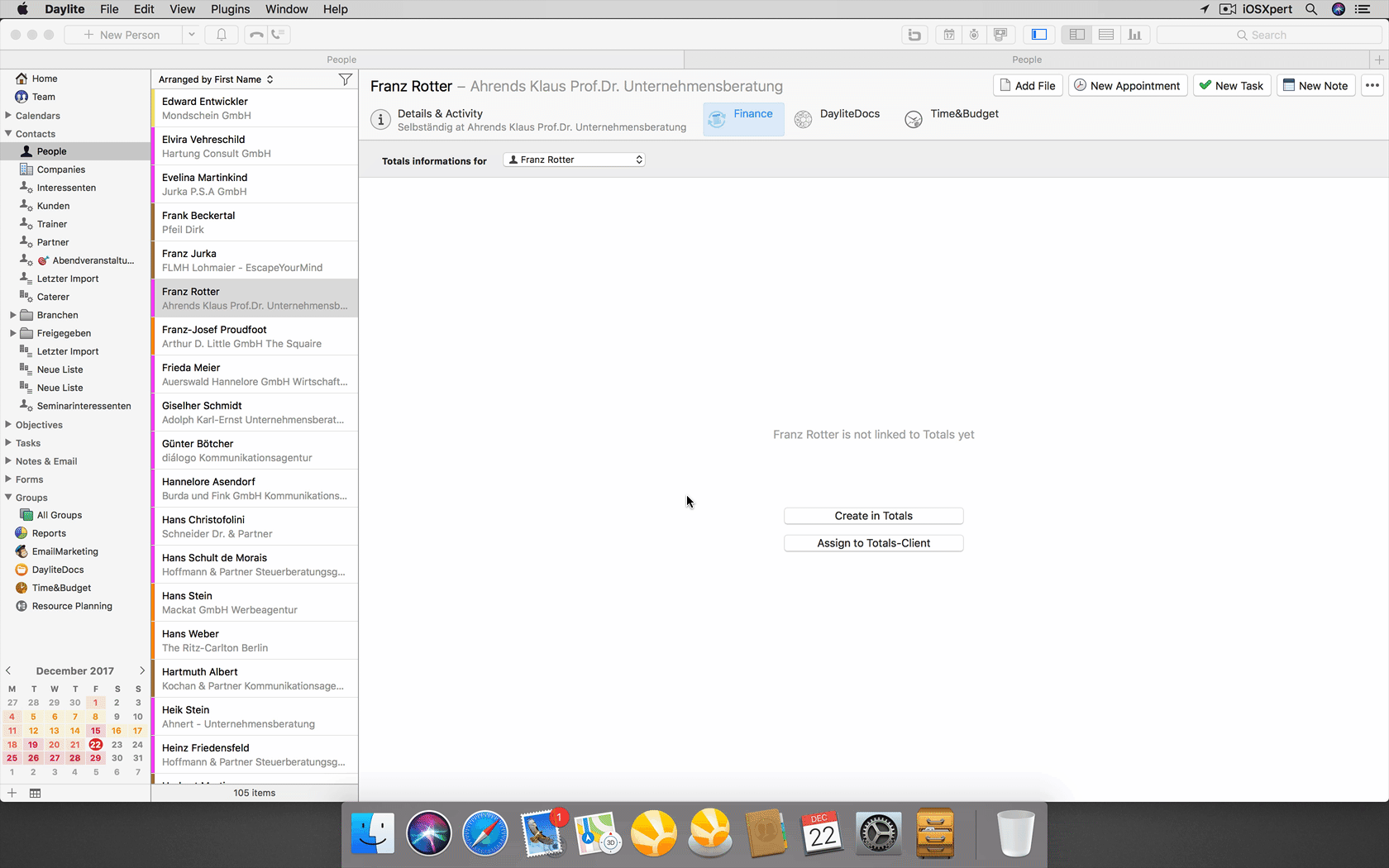Image resolution: width=1389 pixels, height=868 pixels.
Task: Select Edward Entwickler in people list
Action: 255,108
